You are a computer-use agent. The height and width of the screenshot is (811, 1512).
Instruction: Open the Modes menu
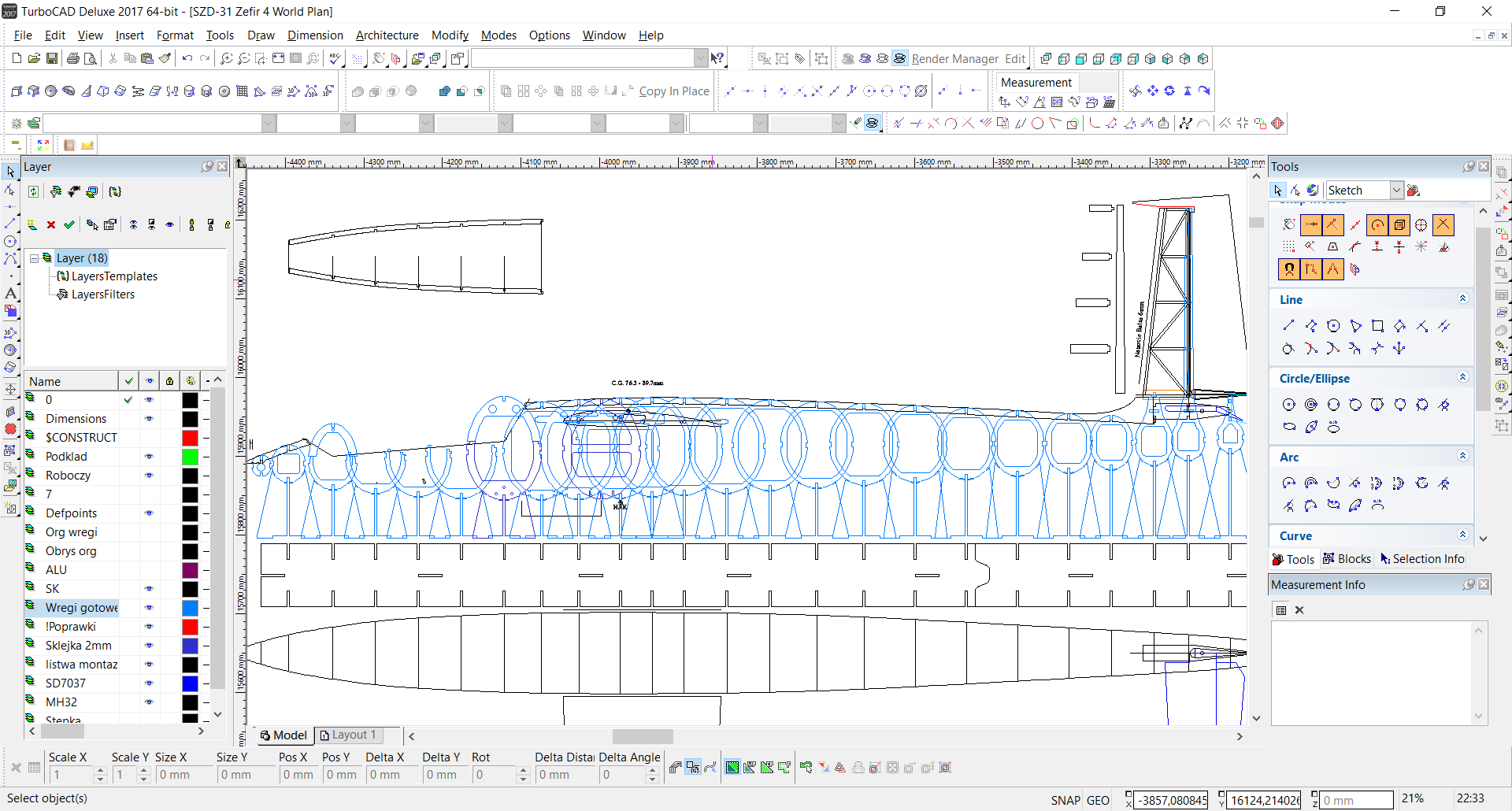tap(498, 35)
